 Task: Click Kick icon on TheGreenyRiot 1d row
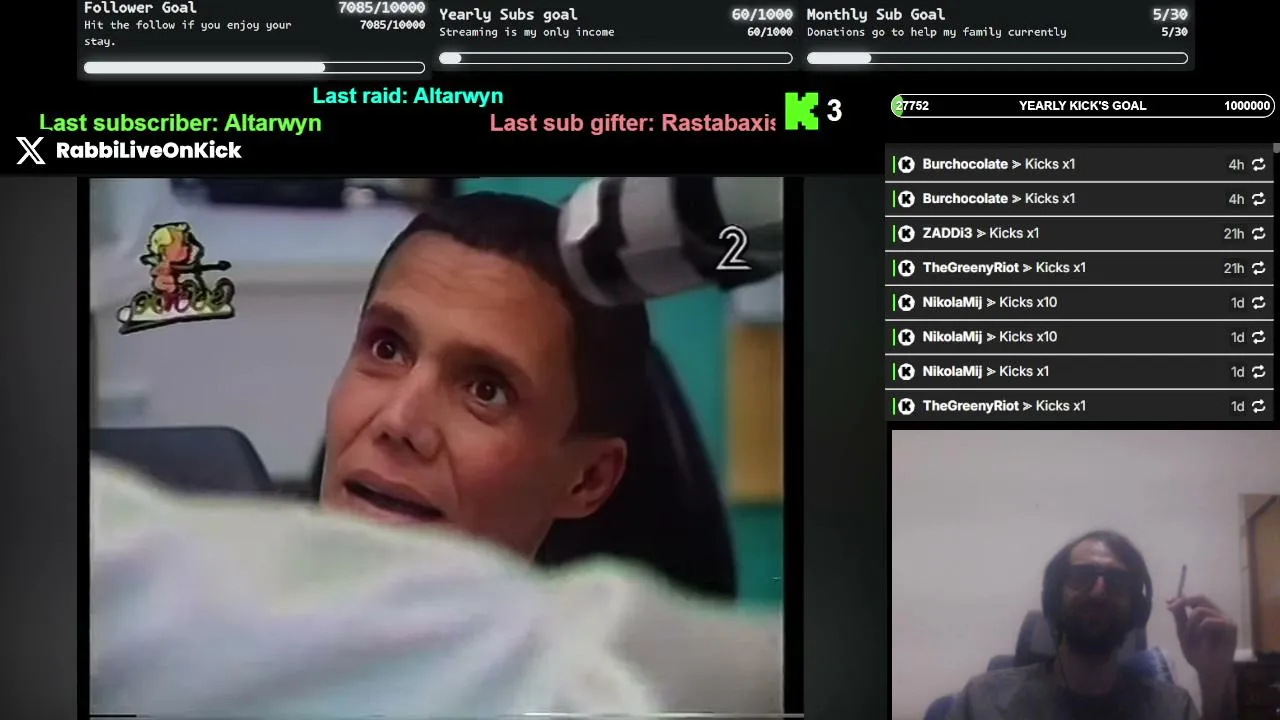coord(906,406)
